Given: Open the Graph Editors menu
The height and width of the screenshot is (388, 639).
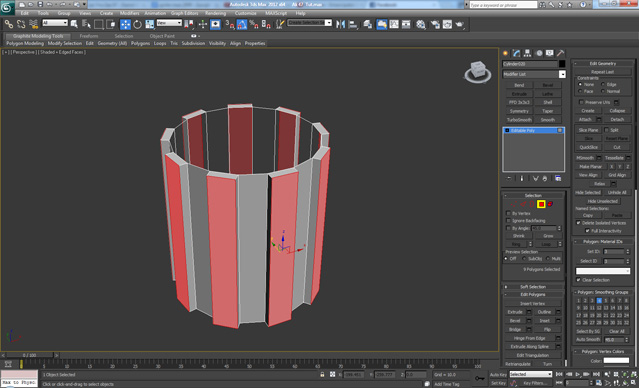Looking at the screenshot, I should (184, 13).
